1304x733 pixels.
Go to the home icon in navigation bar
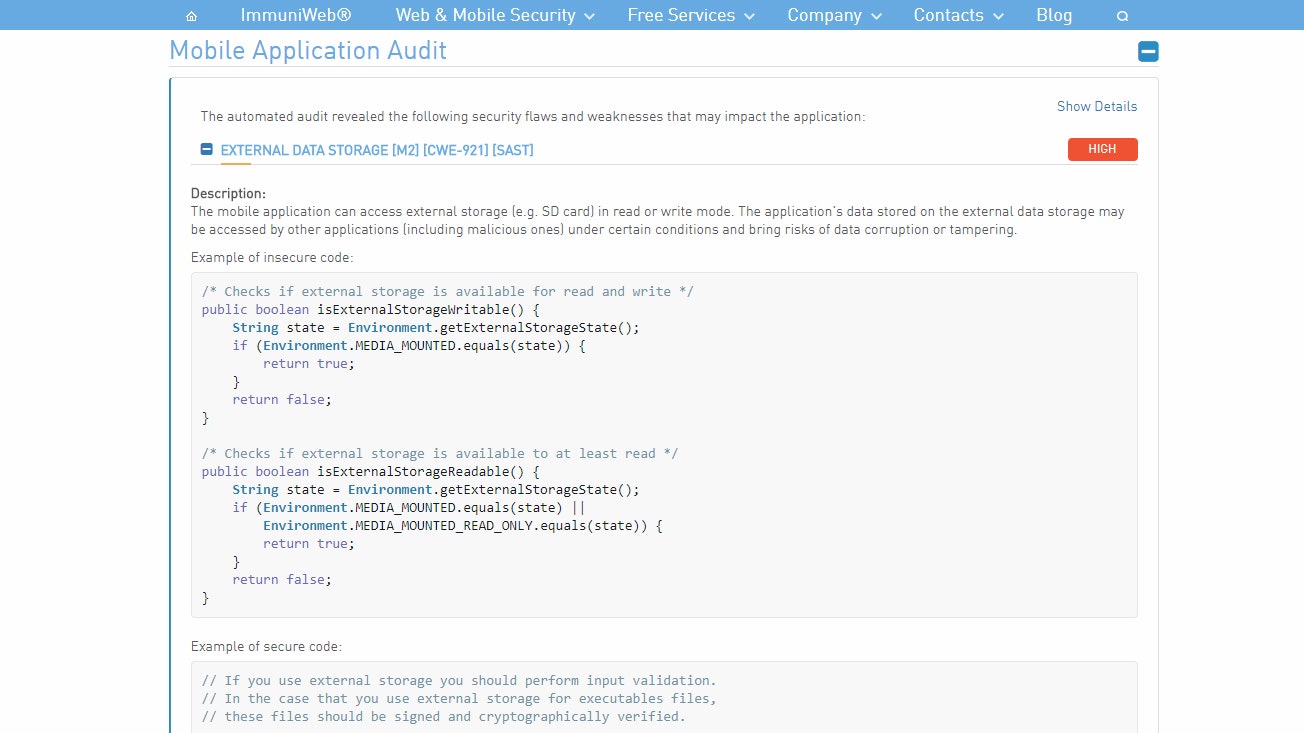click(191, 16)
